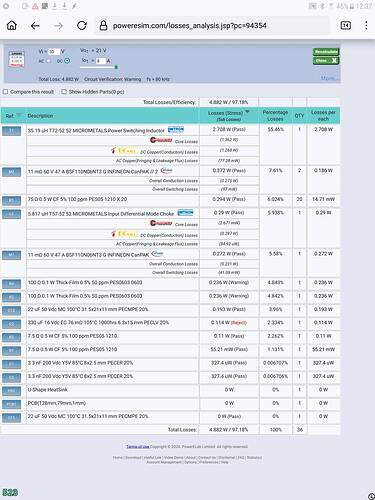Select the DC radio button
This screenshot has height=500, width=375.
[x=67, y=61]
